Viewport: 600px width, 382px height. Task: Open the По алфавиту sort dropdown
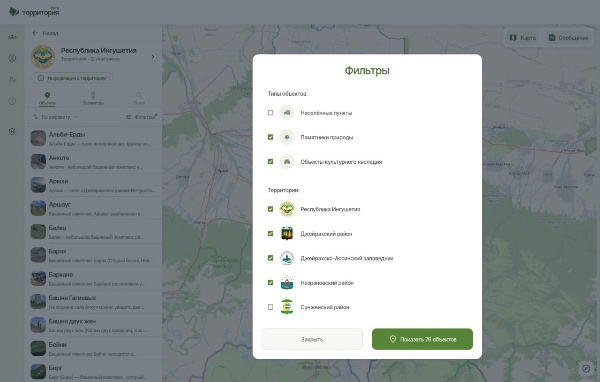point(55,117)
